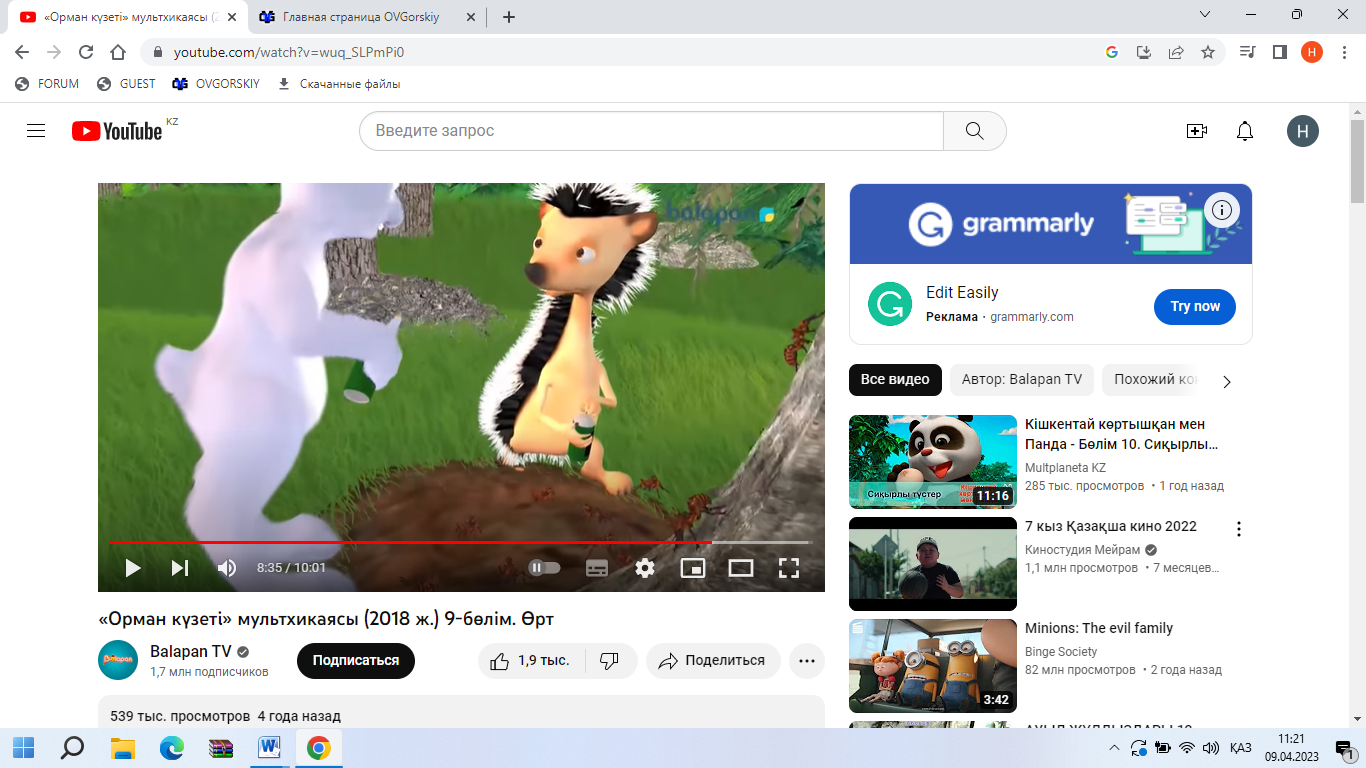This screenshot has height=768, width=1366.
Task: Open the Chrome three-dot menu
Action: pyautogui.click(x=1344, y=52)
